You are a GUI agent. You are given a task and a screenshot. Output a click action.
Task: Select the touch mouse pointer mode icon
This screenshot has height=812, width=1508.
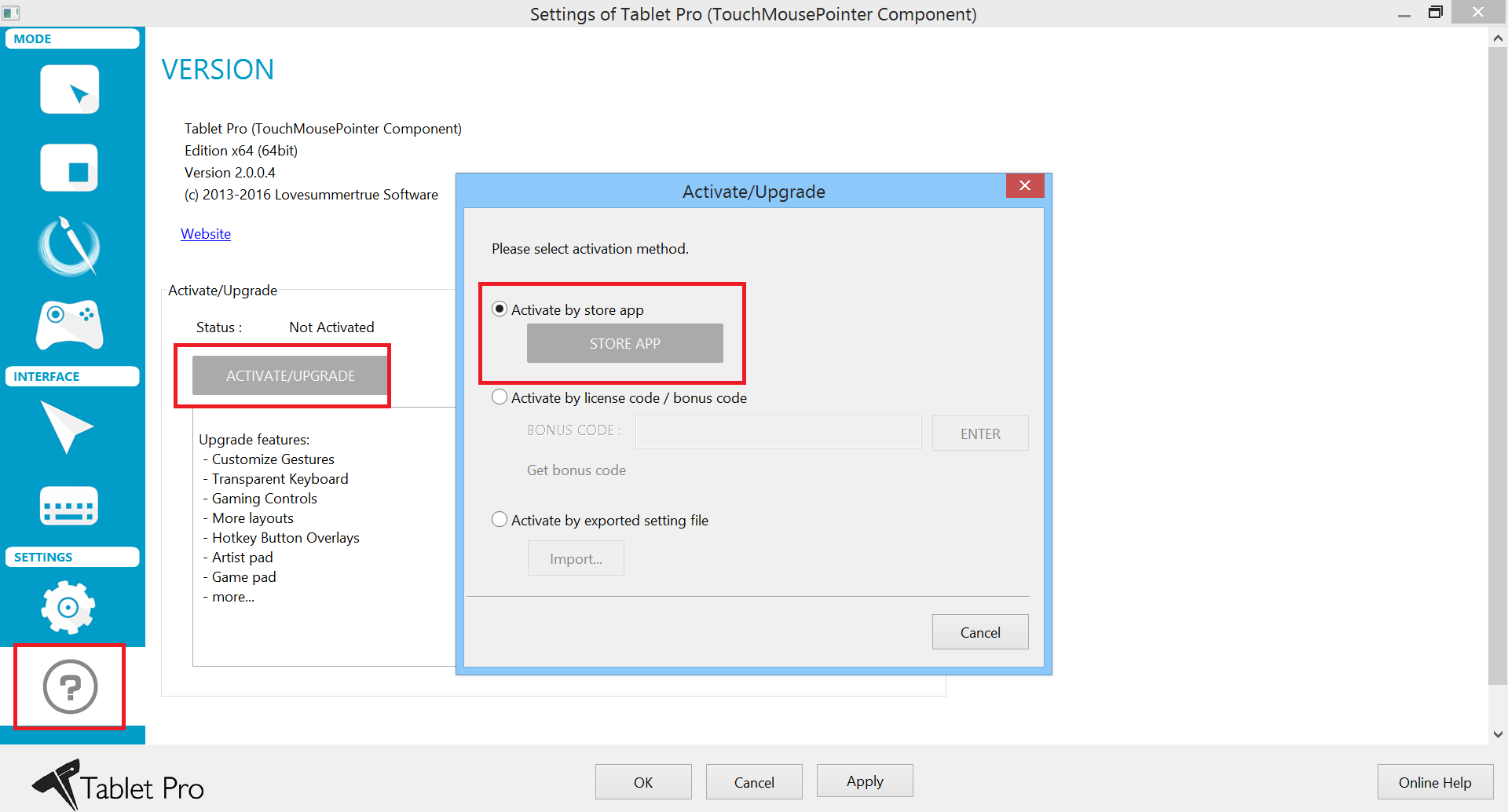(x=70, y=90)
